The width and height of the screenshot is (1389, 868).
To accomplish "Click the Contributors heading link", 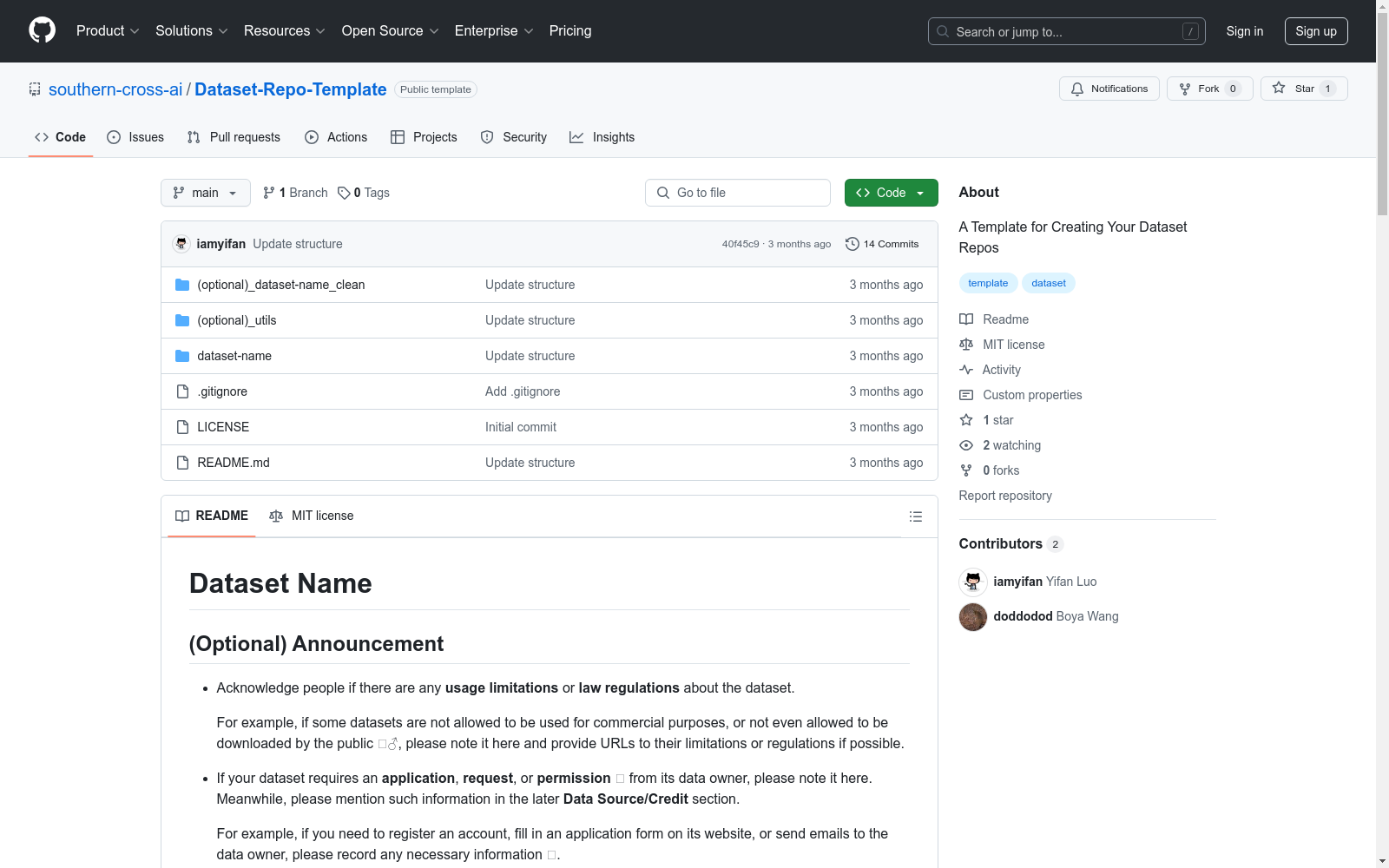I will tap(1011, 543).
